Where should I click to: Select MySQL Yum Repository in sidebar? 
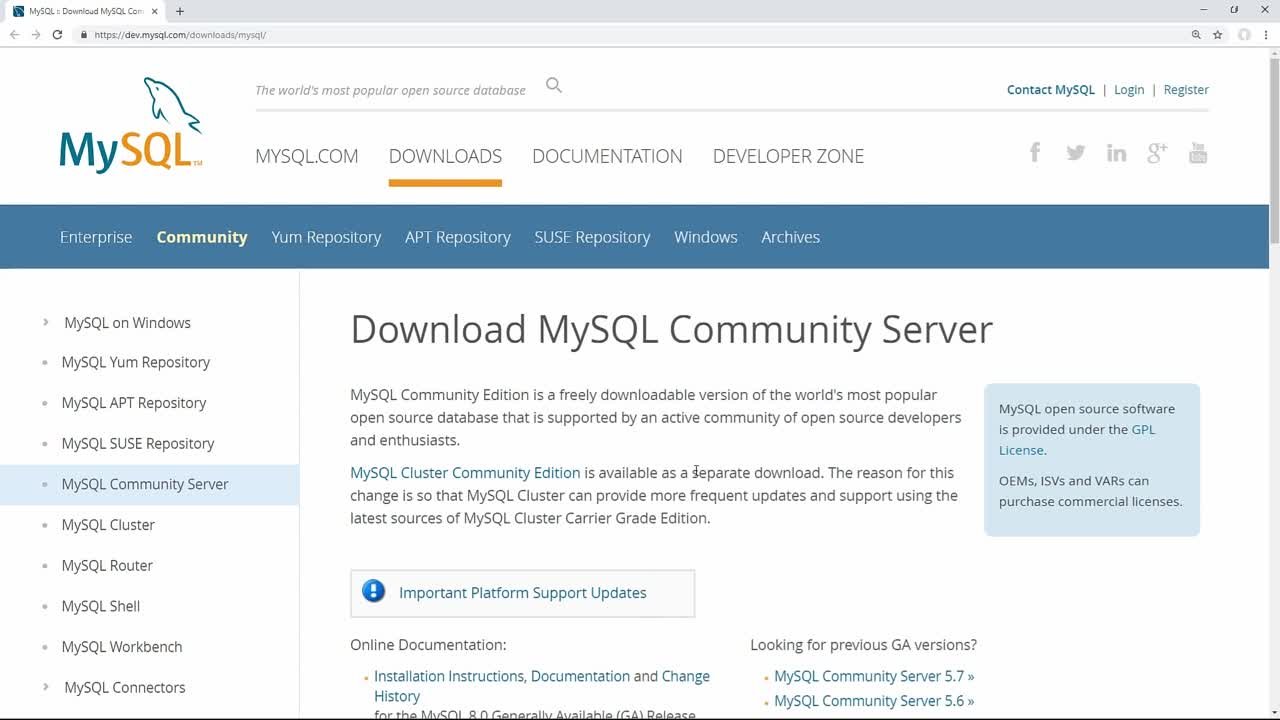[x=136, y=362]
